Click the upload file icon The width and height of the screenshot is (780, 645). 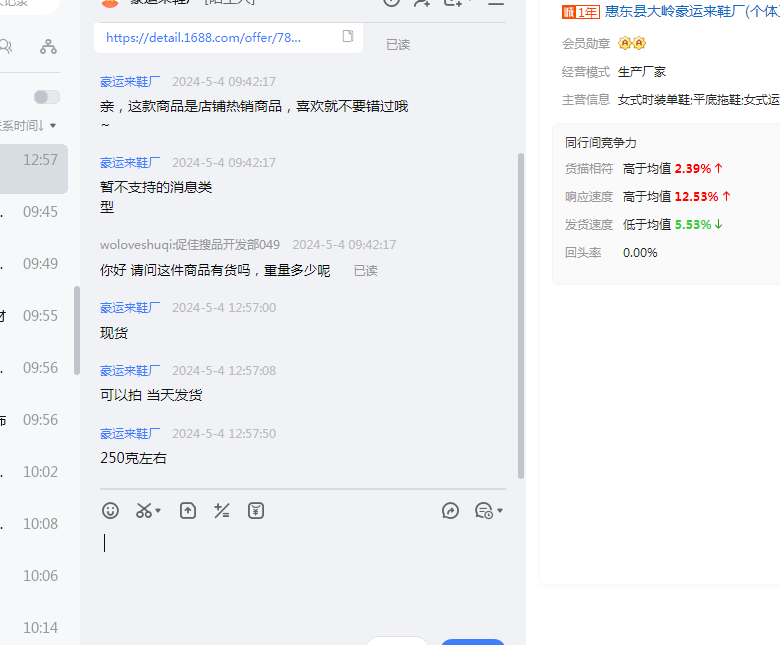click(188, 510)
